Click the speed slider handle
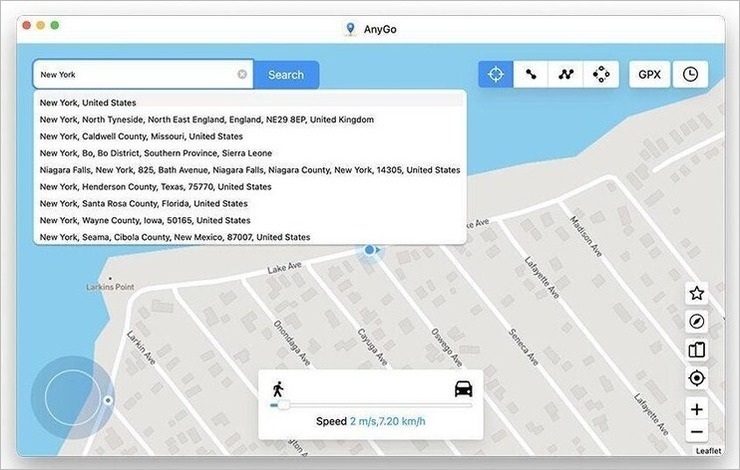This screenshot has height=470, width=740. [283, 405]
